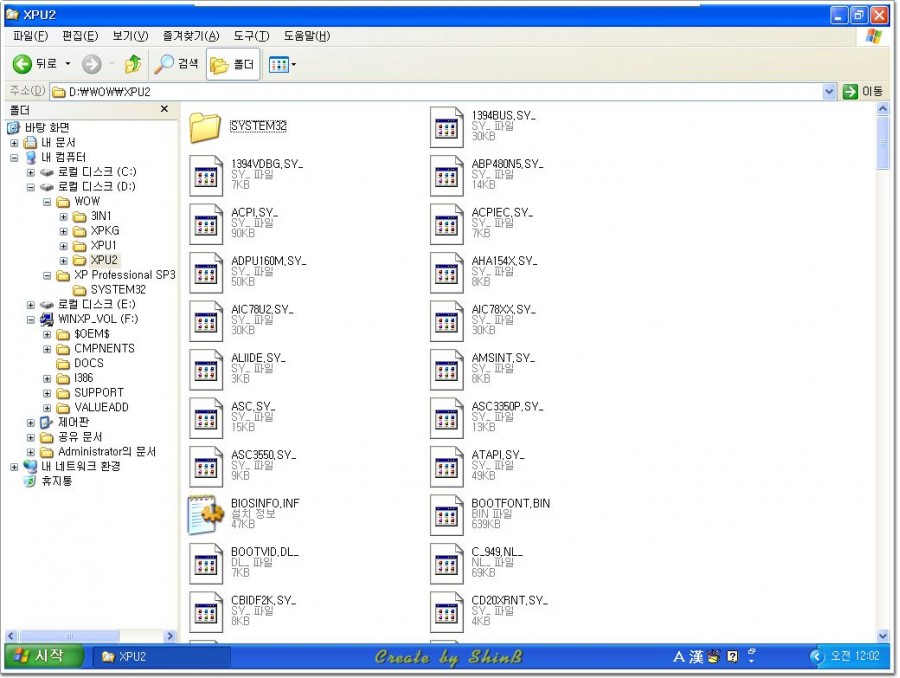Select 공유 문서 in the tree

(x=80, y=437)
